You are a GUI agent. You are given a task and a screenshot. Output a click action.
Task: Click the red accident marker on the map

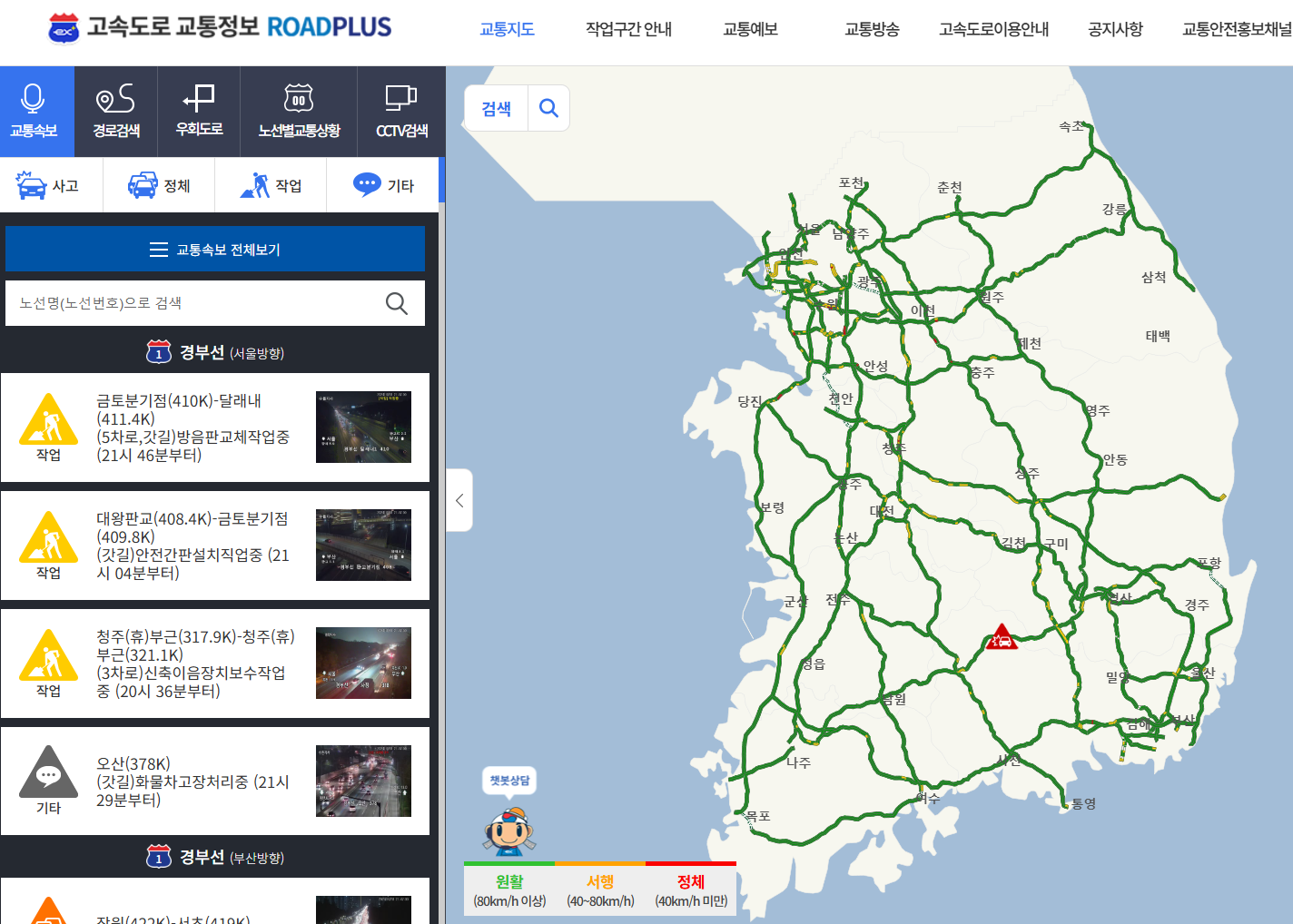(1002, 638)
